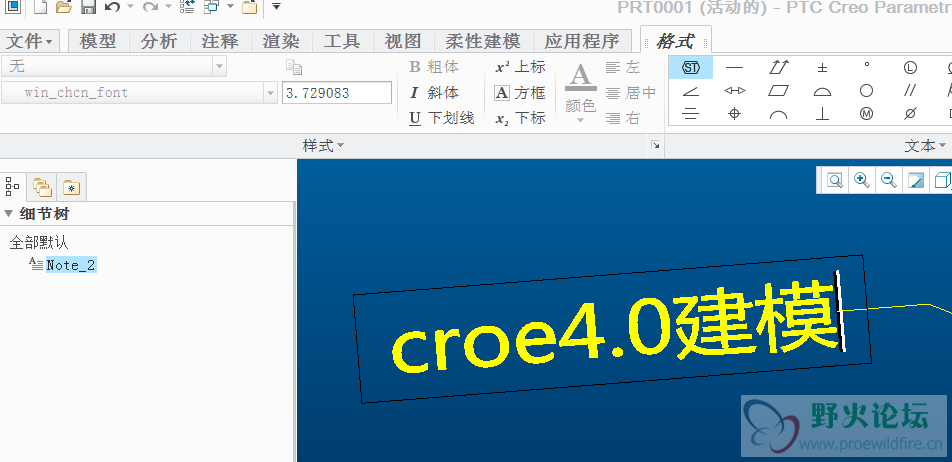Customize the quick access toolbar
Screen dimensions: 952x462
(276, 7)
